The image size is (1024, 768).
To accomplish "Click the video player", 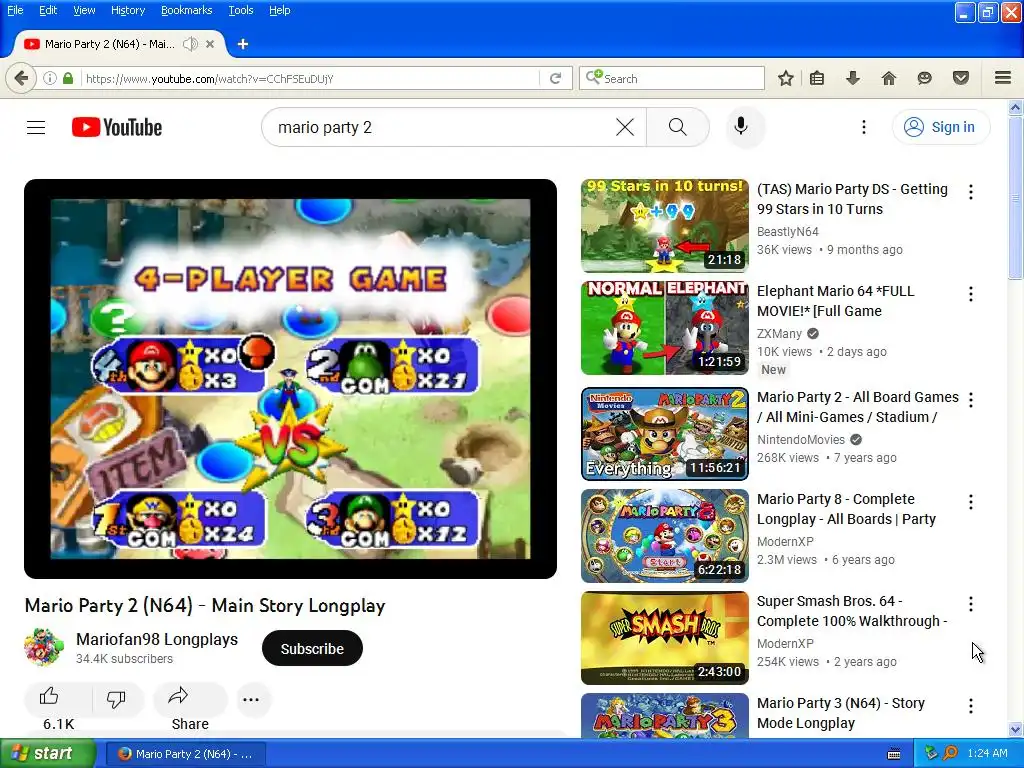I will pyautogui.click(x=291, y=379).
